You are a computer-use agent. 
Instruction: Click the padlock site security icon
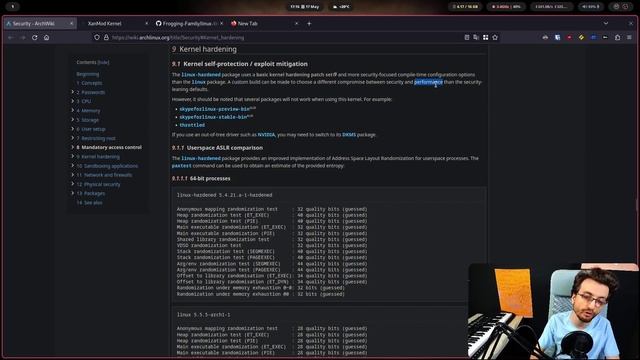tap(106, 38)
